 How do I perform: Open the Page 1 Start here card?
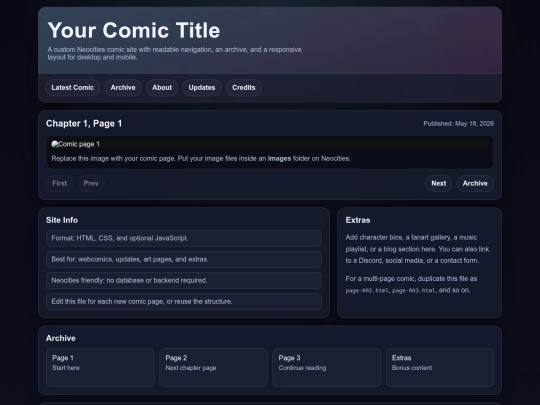coord(100,367)
